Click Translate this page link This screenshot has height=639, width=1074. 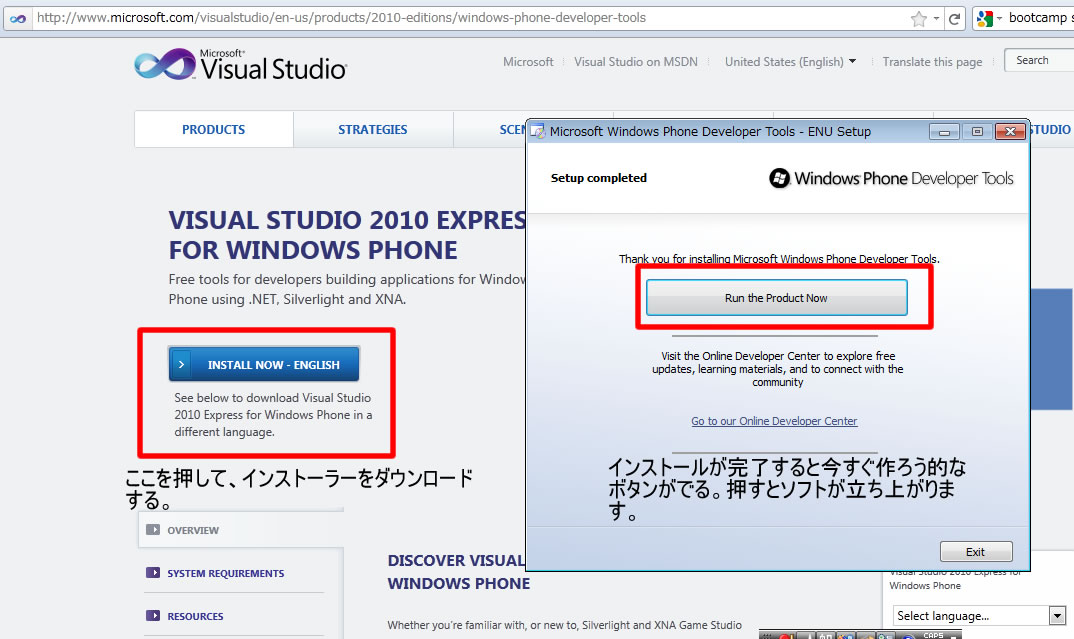[932, 62]
